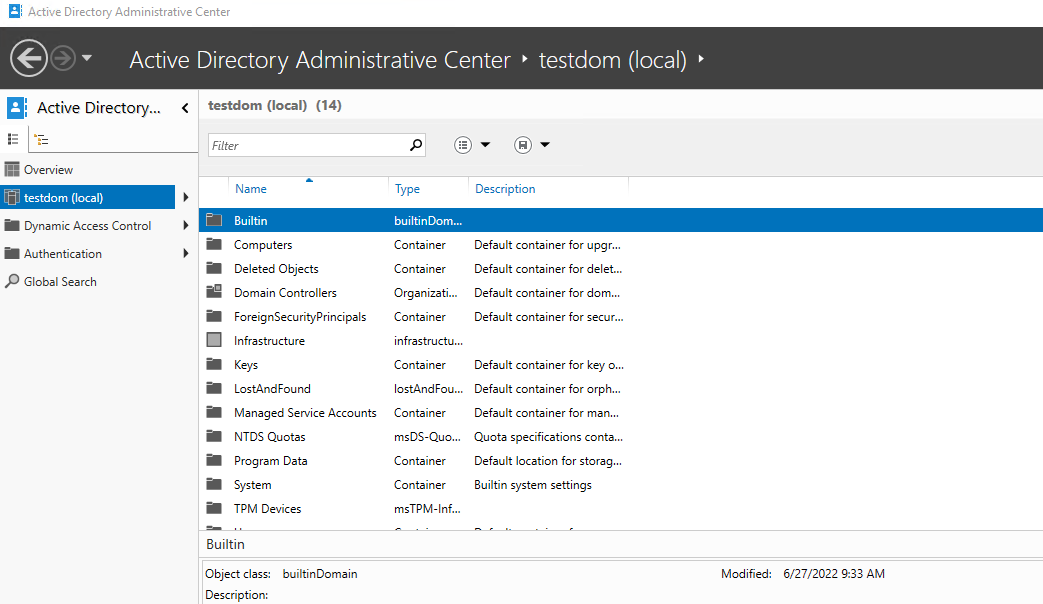Open the saved queries dropdown arrow

coord(545,144)
